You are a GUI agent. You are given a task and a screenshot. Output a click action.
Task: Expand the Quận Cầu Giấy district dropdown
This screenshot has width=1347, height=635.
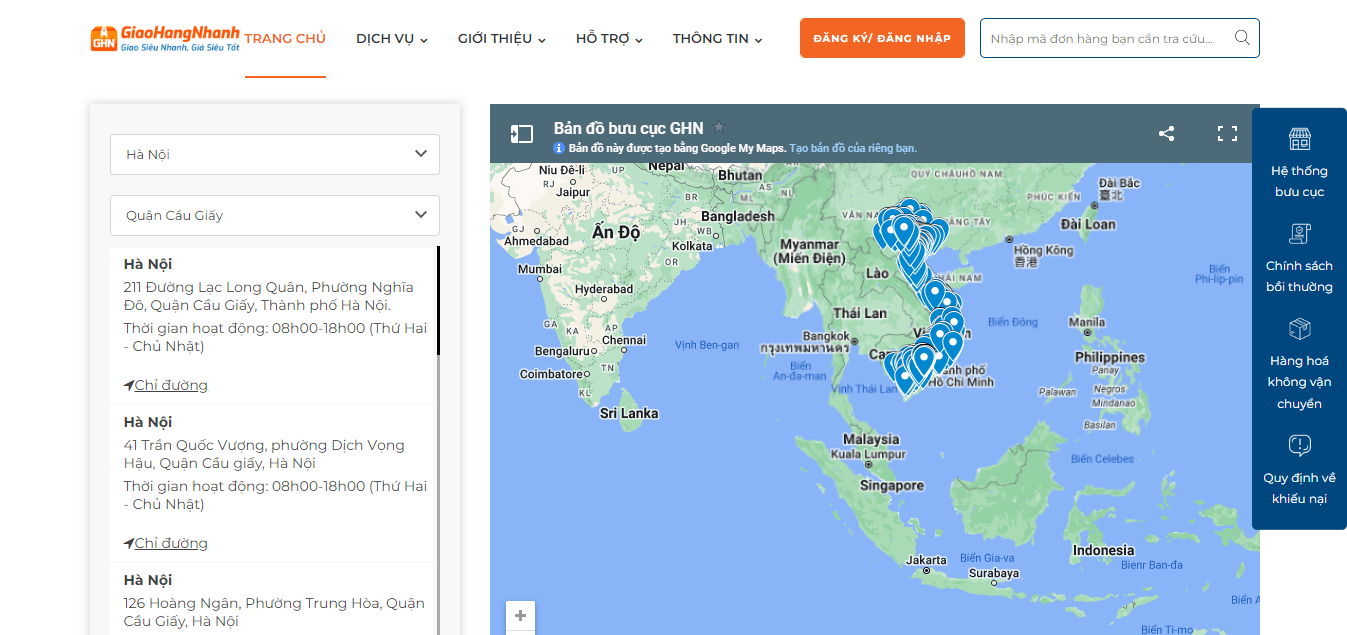point(275,215)
